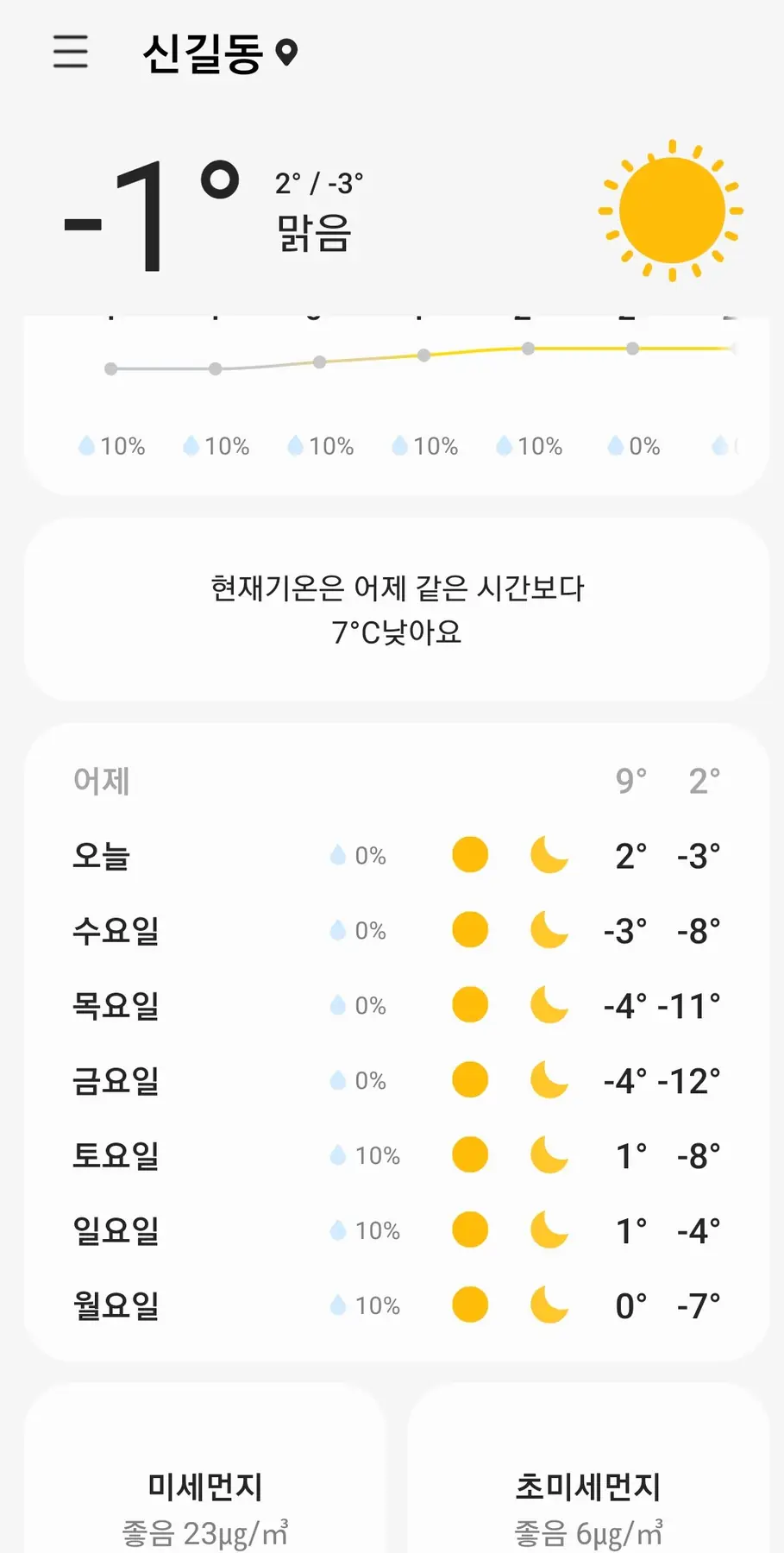The width and height of the screenshot is (784, 1553).
Task: Tap the yesterday temperature comparison card
Action: [x=397, y=610]
